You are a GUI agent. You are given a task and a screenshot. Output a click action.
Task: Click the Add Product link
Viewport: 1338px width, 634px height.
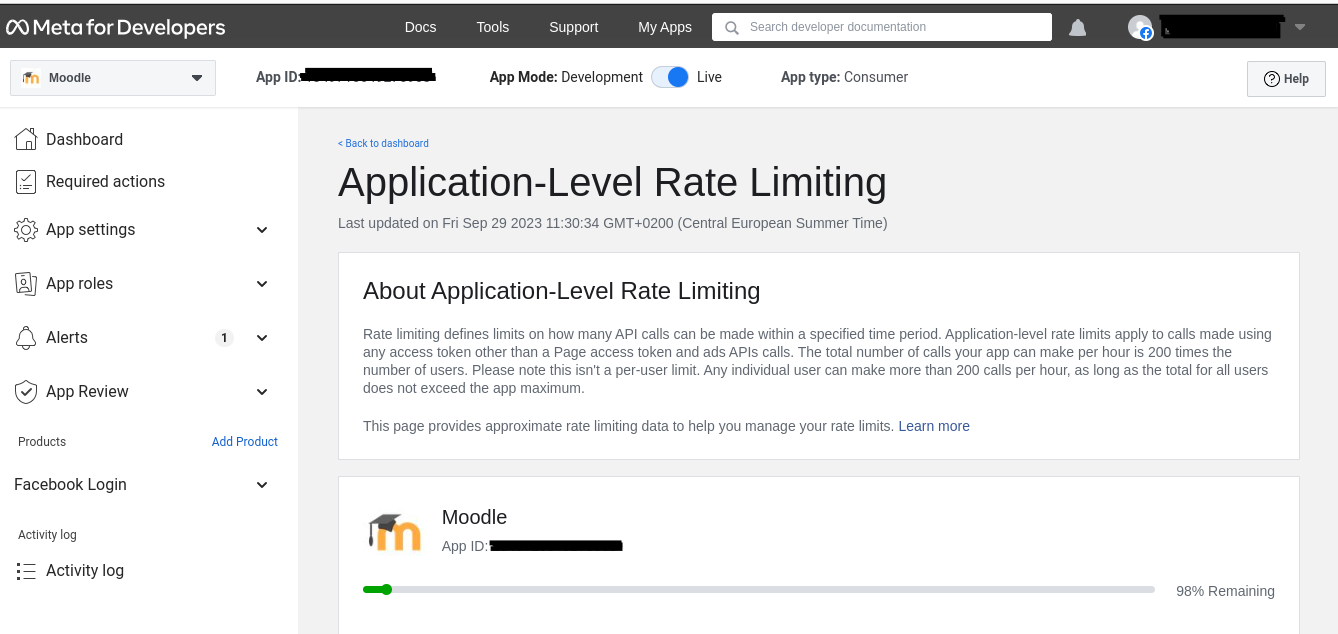click(x=245, y=441)
